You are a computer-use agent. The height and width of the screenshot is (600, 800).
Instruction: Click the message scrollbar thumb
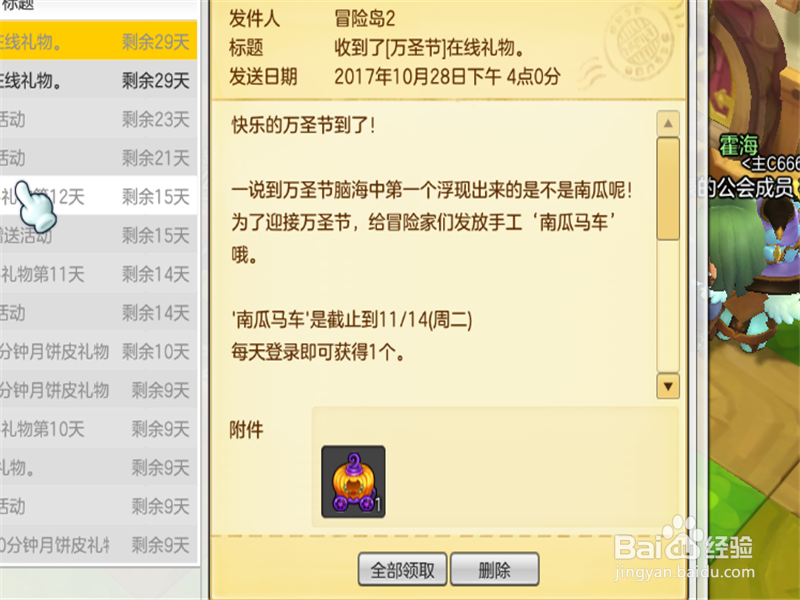point(668,189)
